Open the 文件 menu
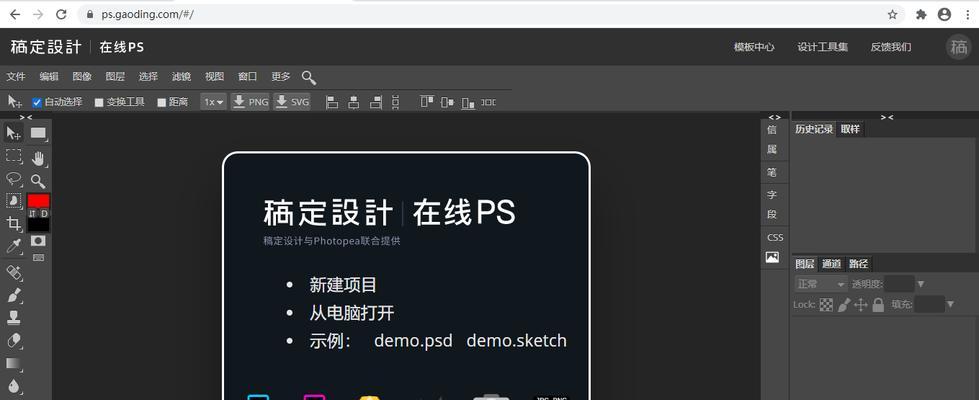979x400 pixels. tap(16, 77)
